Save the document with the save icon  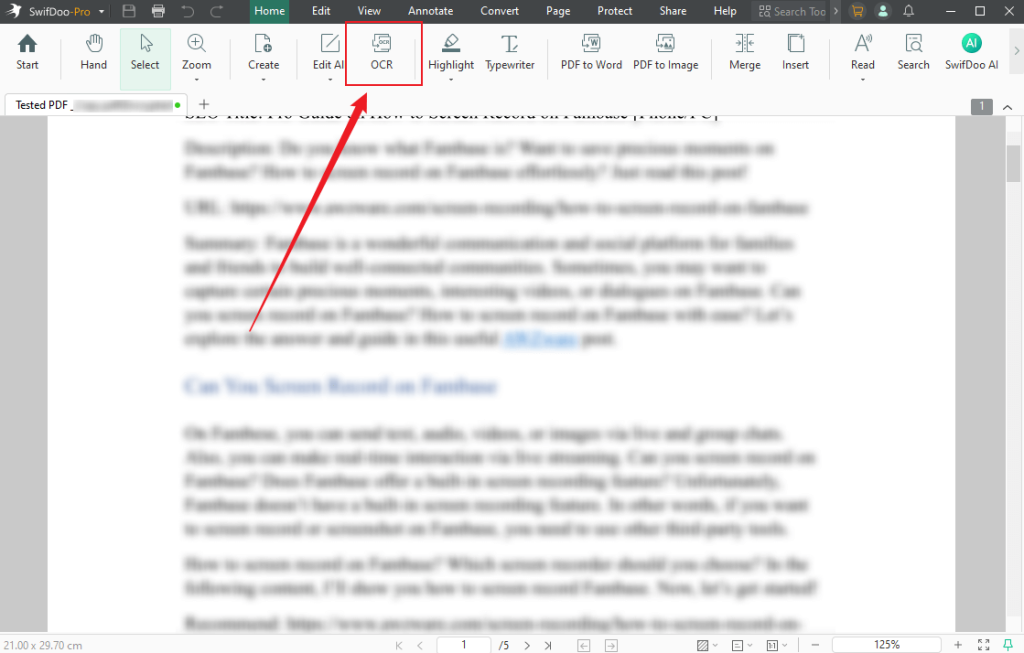click(129, 11)
